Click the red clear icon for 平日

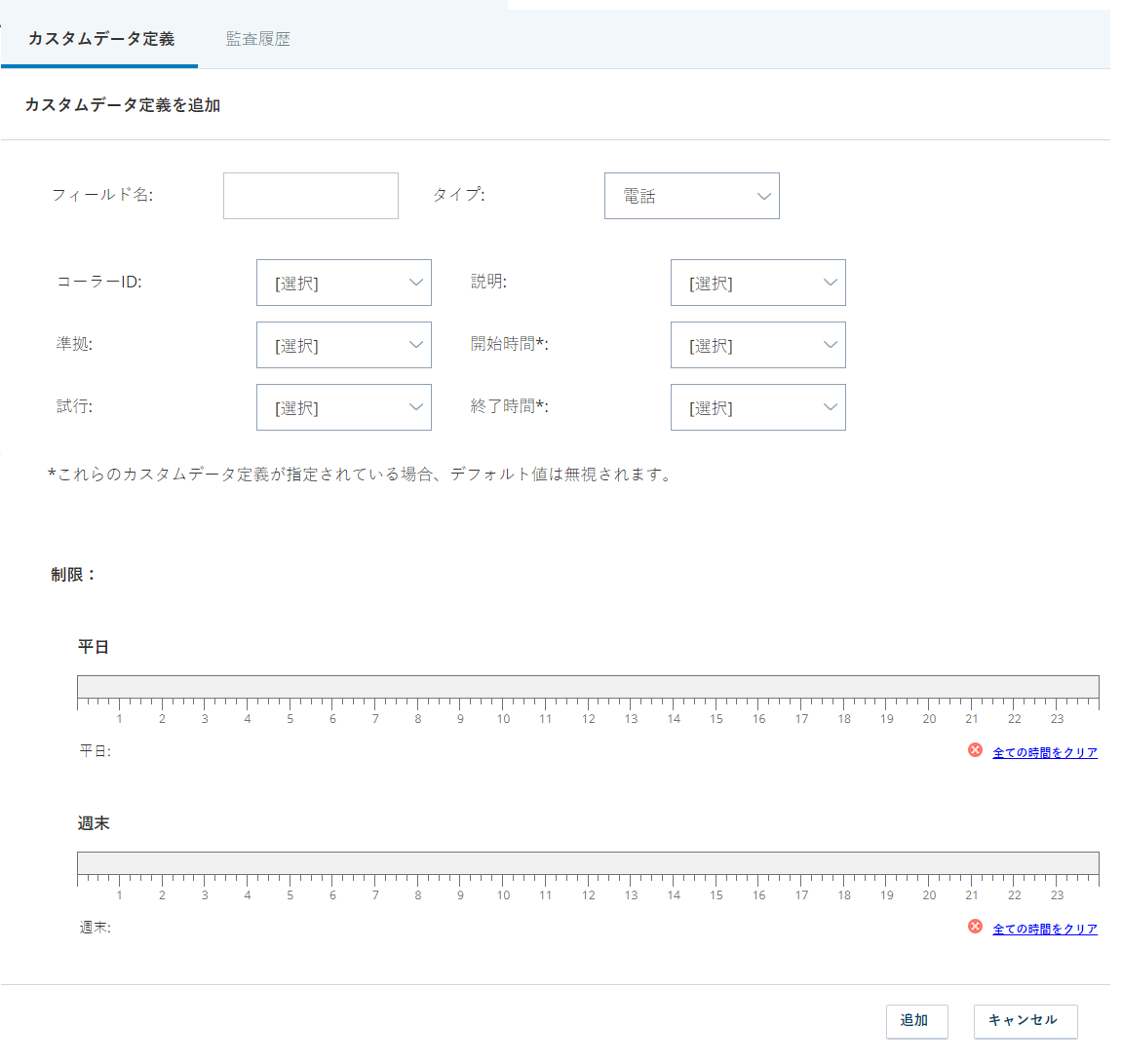[975, 749]
